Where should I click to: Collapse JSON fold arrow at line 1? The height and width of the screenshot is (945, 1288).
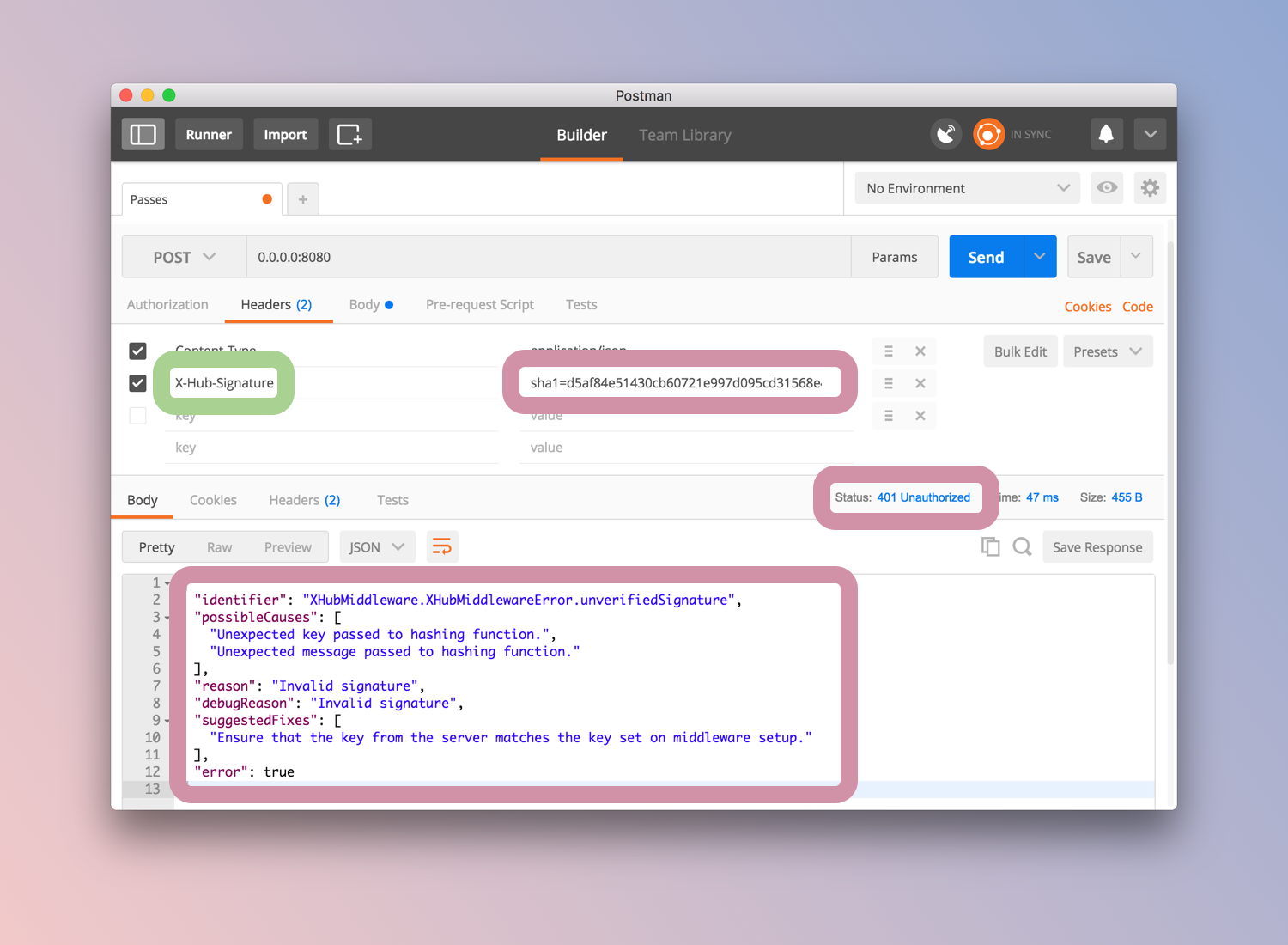(x=167, y=583)
